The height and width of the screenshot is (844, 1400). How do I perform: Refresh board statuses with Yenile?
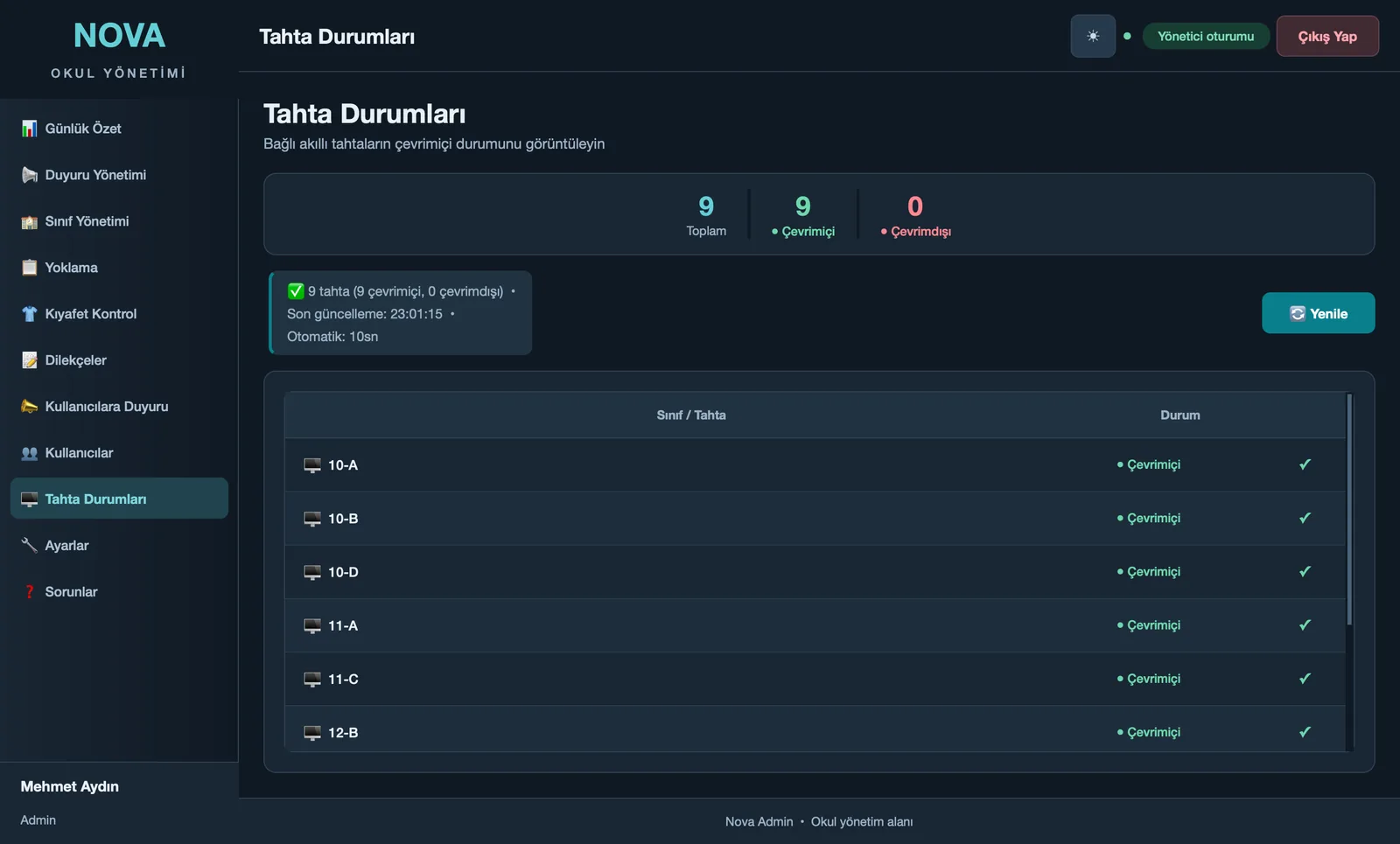(x=1318, y=313)
